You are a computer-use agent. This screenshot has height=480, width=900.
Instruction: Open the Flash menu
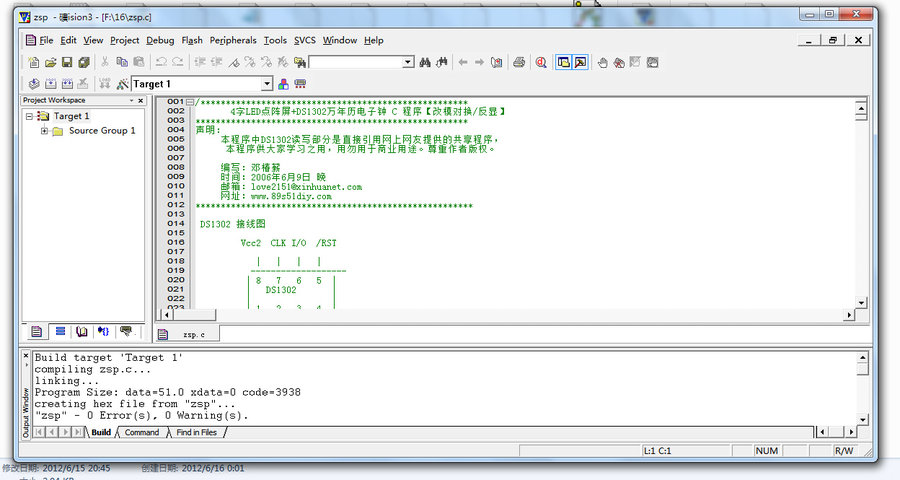pos(192,40)
